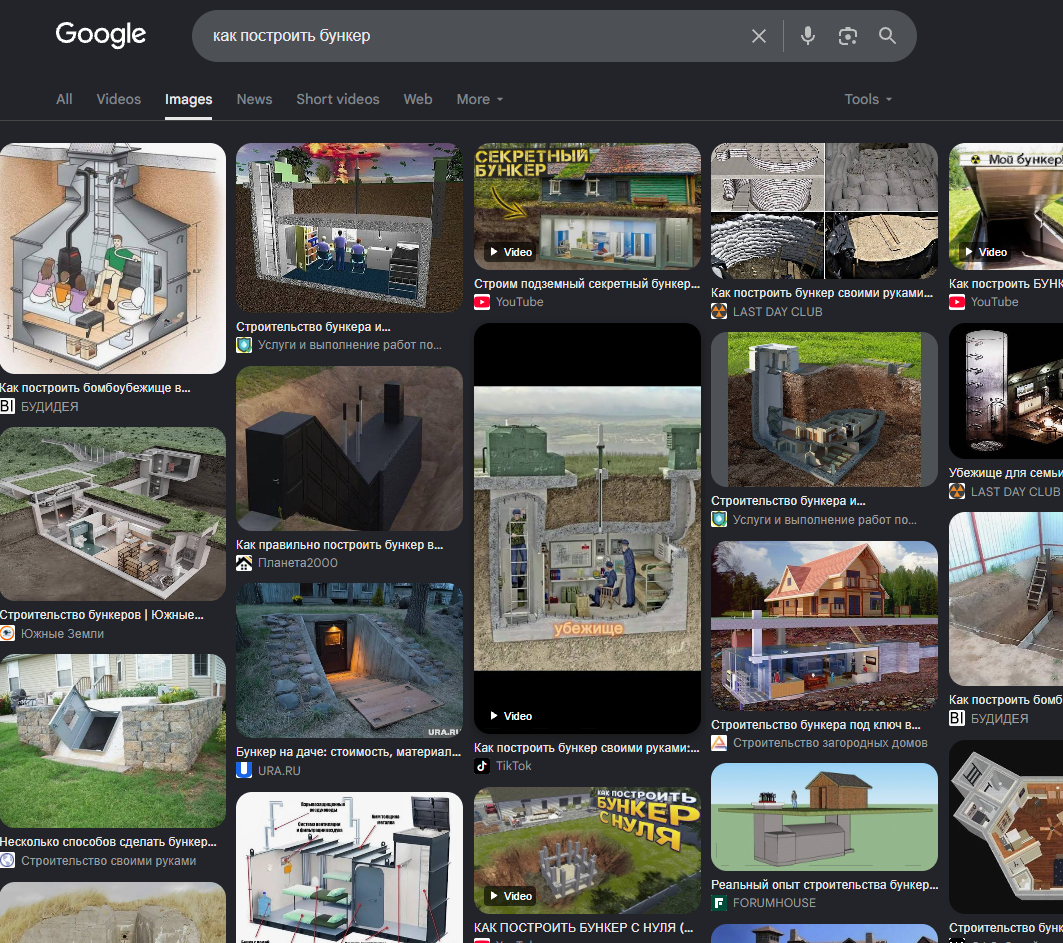1063x943 pixels.
Task: Open 'Строительство бункеров | Южные...' link
Action: coord(102,615)
